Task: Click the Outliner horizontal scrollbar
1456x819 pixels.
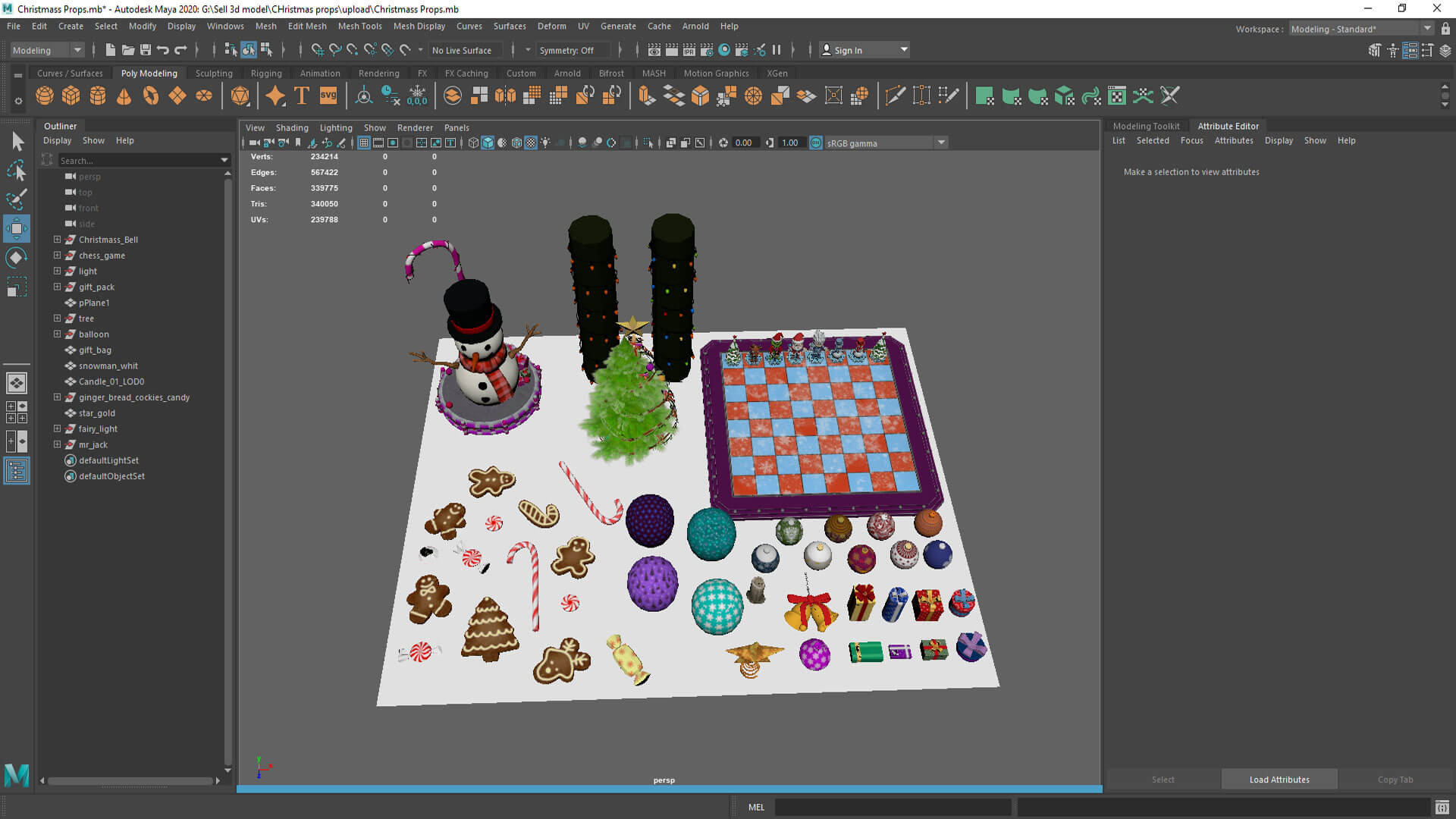Action: pyautogui.click(x=130, y=780)
